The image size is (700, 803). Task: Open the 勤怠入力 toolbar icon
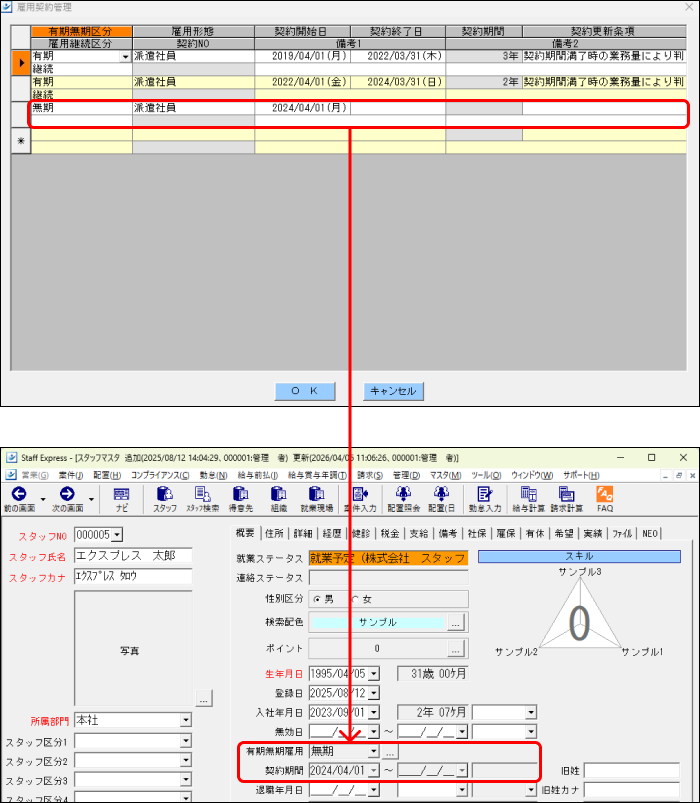[x=484, y=499]
